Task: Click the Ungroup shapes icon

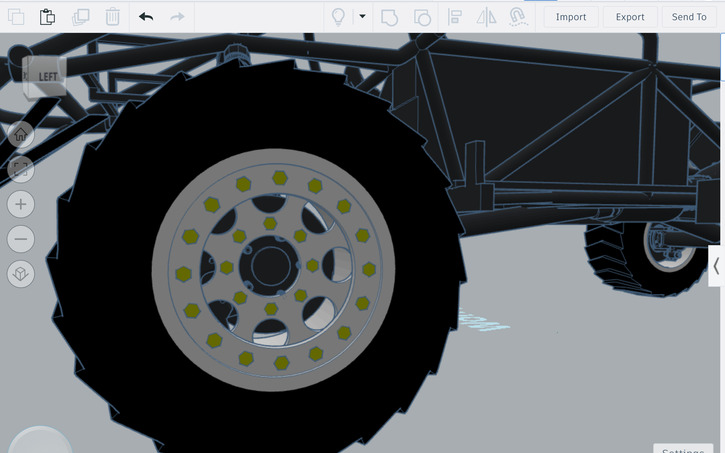Action: coord(422,18)
